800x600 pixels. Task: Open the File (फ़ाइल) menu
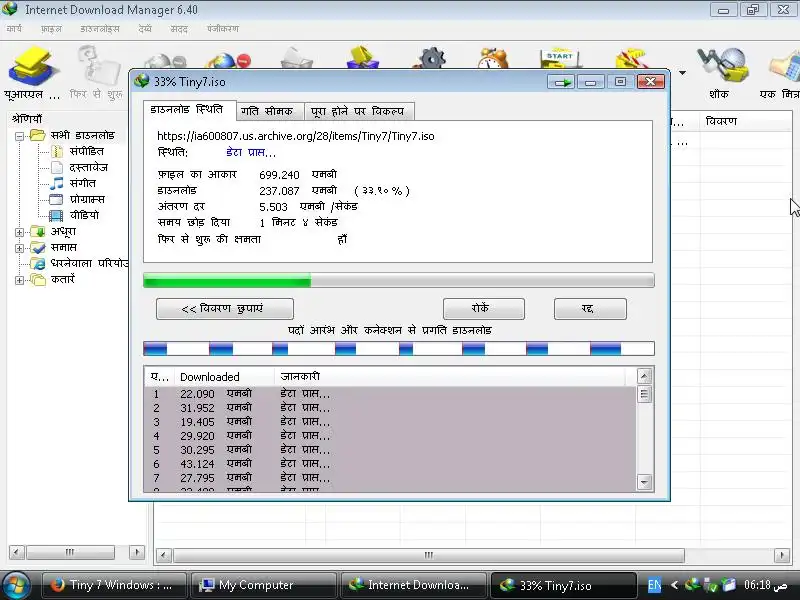51,29
